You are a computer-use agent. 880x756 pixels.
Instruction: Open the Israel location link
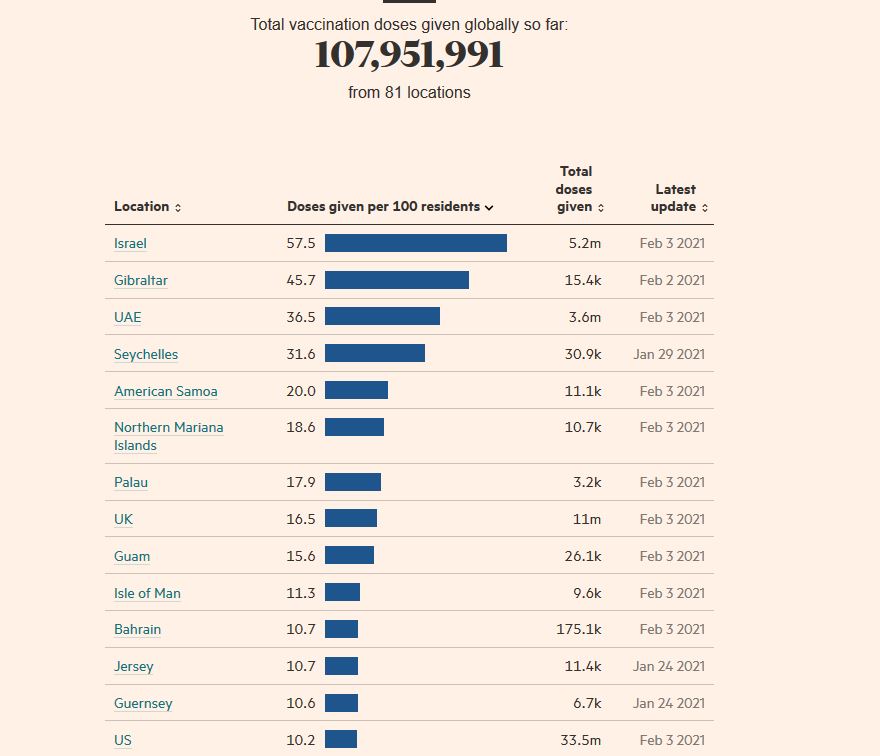click(130, 244)
